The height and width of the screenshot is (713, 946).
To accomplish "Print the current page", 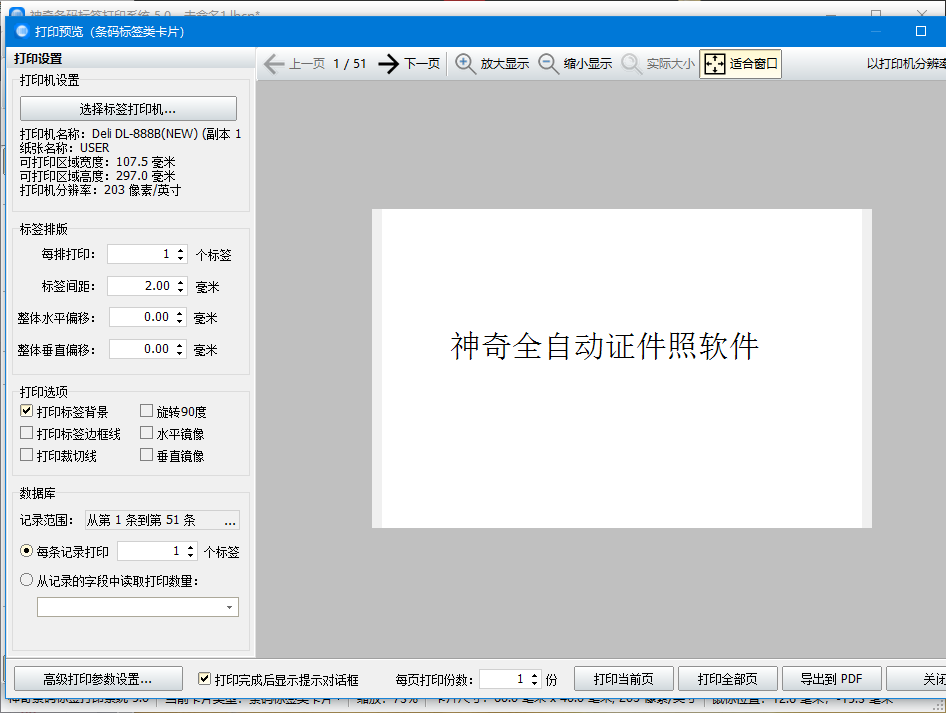I will click(x=623, y=679).
